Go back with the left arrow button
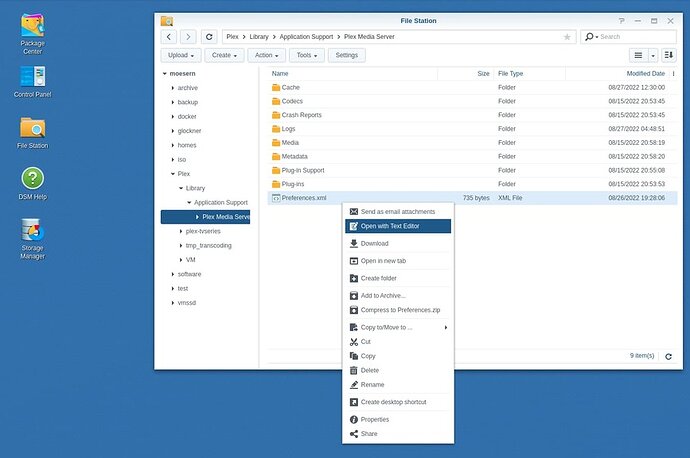690x458 pixels. pos(169,37)
